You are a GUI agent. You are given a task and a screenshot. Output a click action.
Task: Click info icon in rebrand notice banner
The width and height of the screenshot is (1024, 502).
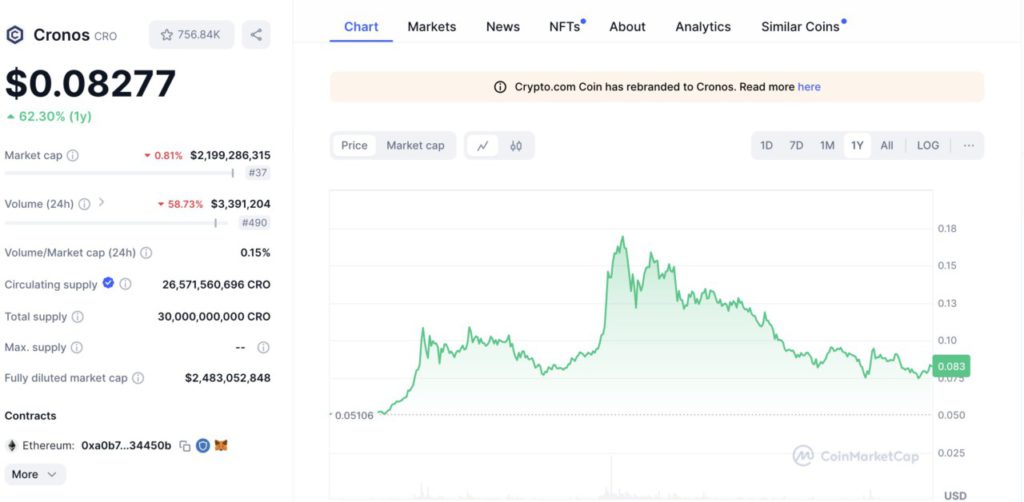coord(500,87)
